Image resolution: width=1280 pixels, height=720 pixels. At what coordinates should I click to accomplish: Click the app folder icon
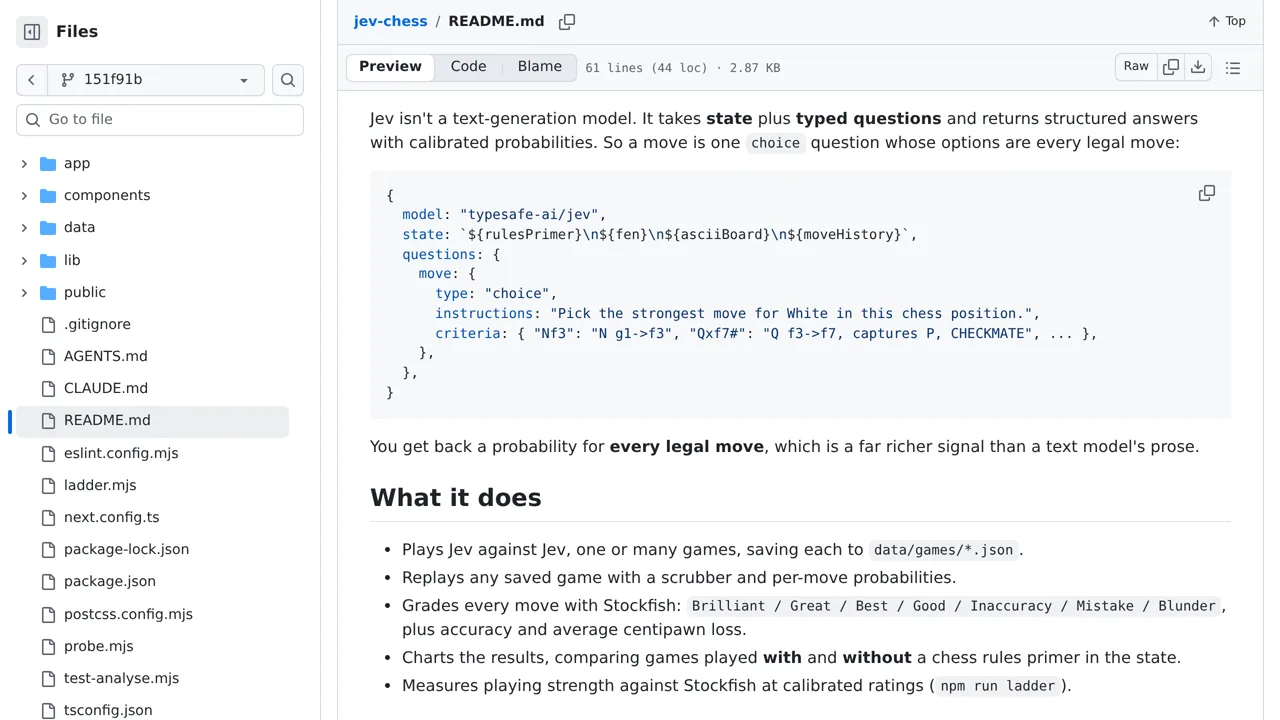[48, 163]
